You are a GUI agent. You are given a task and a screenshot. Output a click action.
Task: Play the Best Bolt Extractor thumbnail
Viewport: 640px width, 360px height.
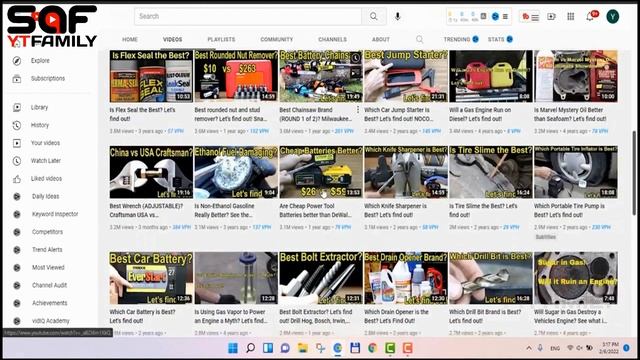click(x=321, y=278)
